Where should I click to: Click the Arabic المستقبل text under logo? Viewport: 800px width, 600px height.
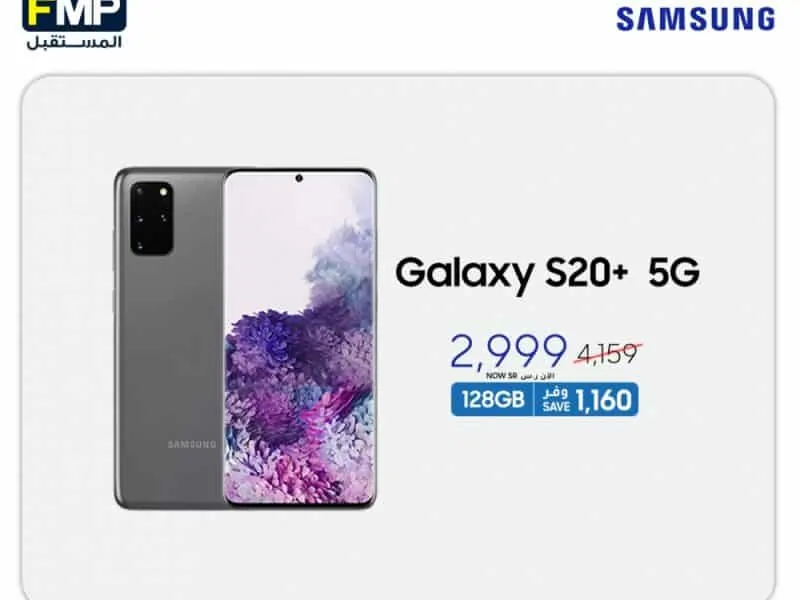tap(74, 42)
